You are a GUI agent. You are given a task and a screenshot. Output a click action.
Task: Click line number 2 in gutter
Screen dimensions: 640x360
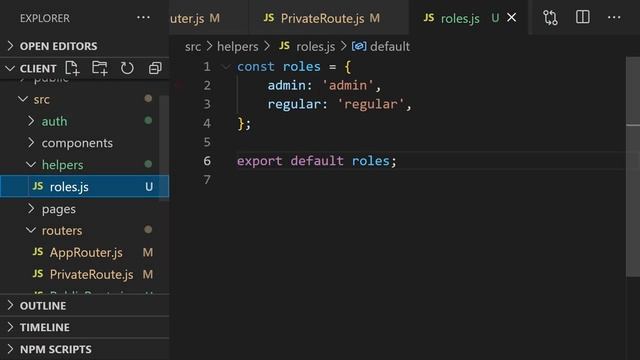(x=207, y=85)
